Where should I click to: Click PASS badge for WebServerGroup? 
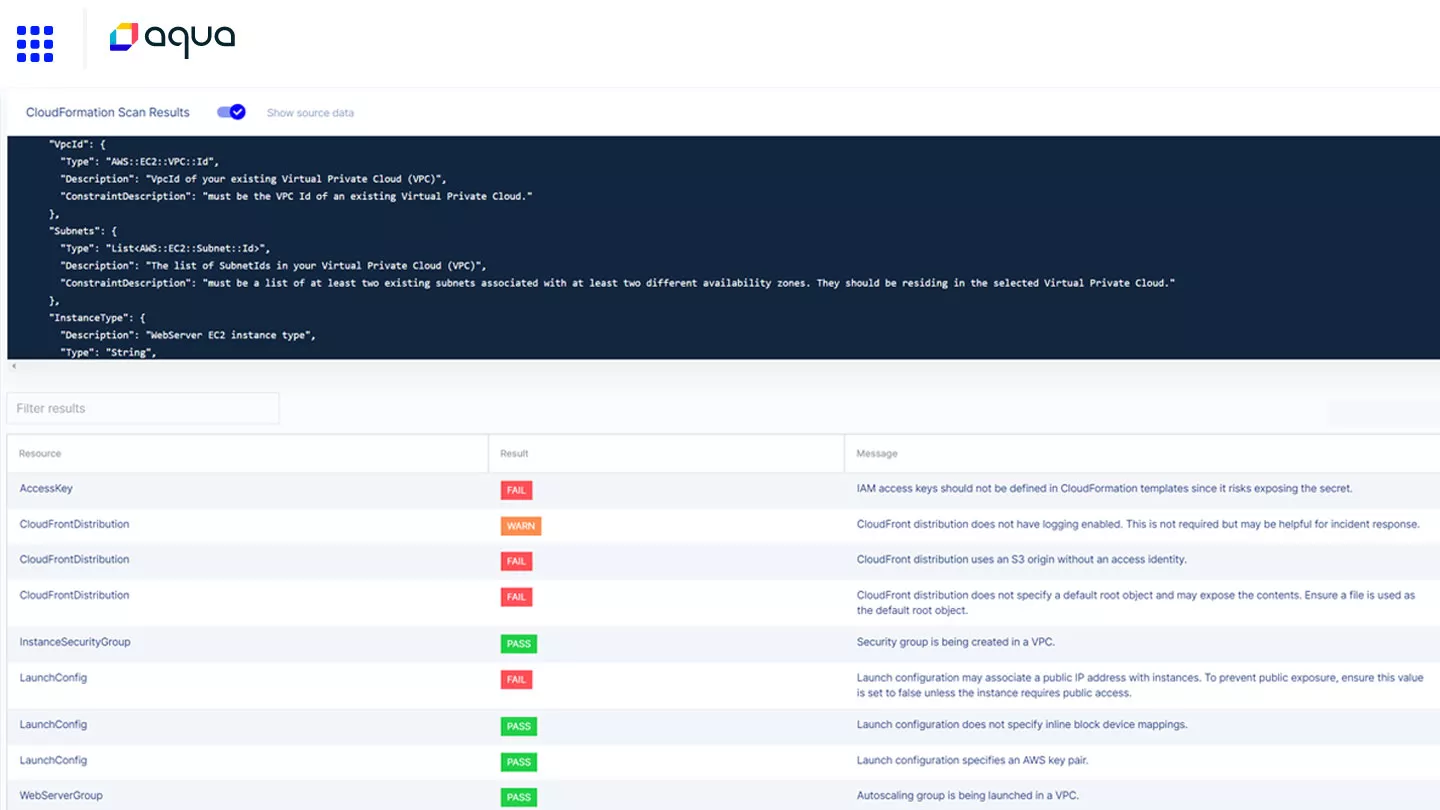tap(519, 797)
